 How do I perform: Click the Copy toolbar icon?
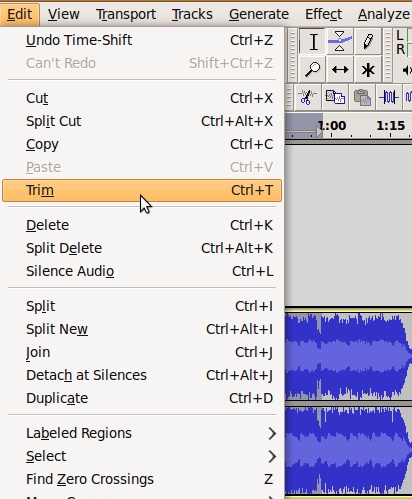[x=335, y=97]
